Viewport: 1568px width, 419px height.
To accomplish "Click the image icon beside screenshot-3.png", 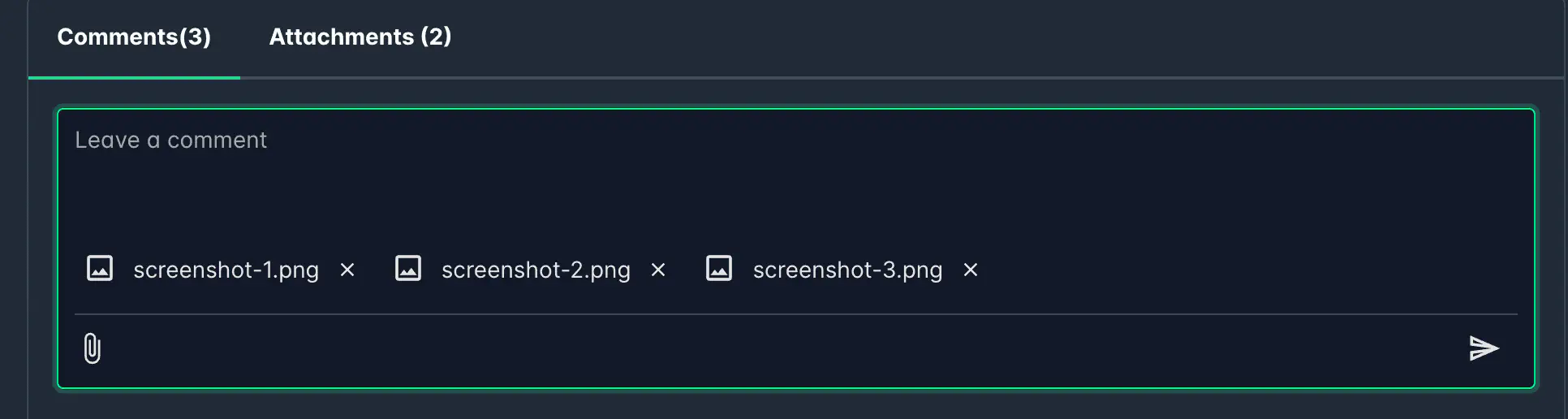I will coord(719,269).
